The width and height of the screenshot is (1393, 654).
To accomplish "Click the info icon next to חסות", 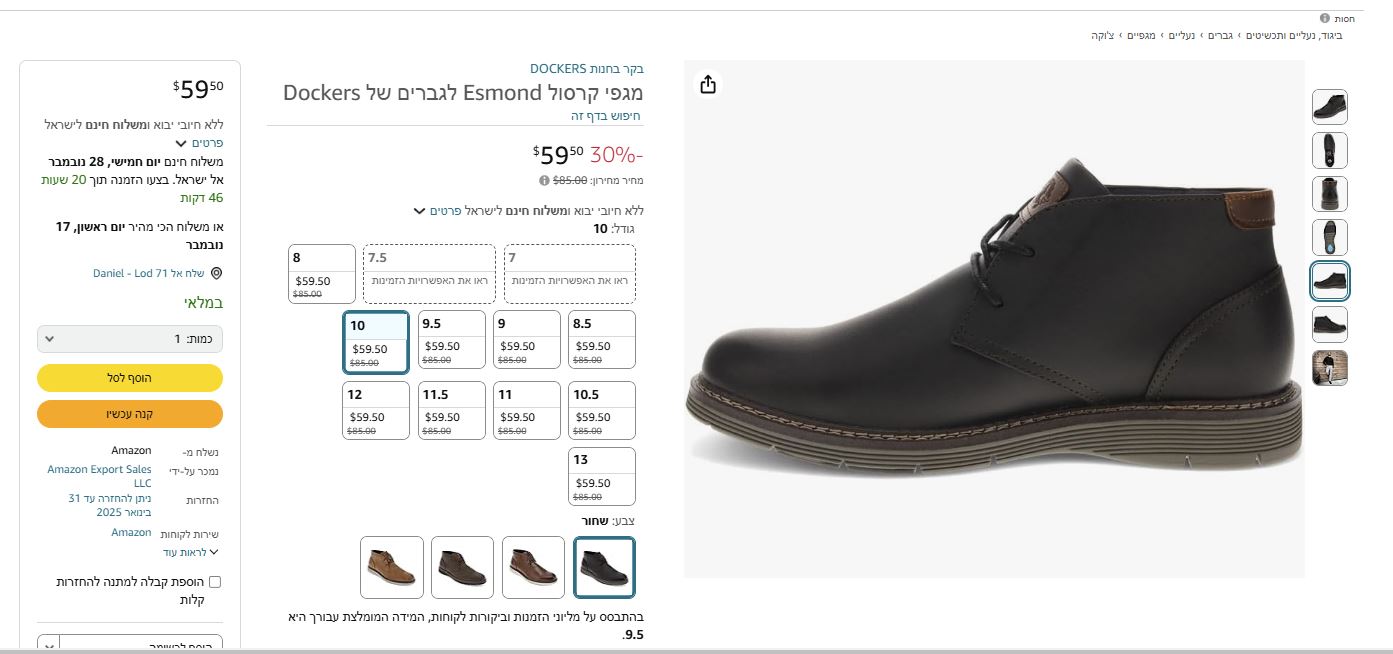I will pyautogui.click(x=1324, y=18).
